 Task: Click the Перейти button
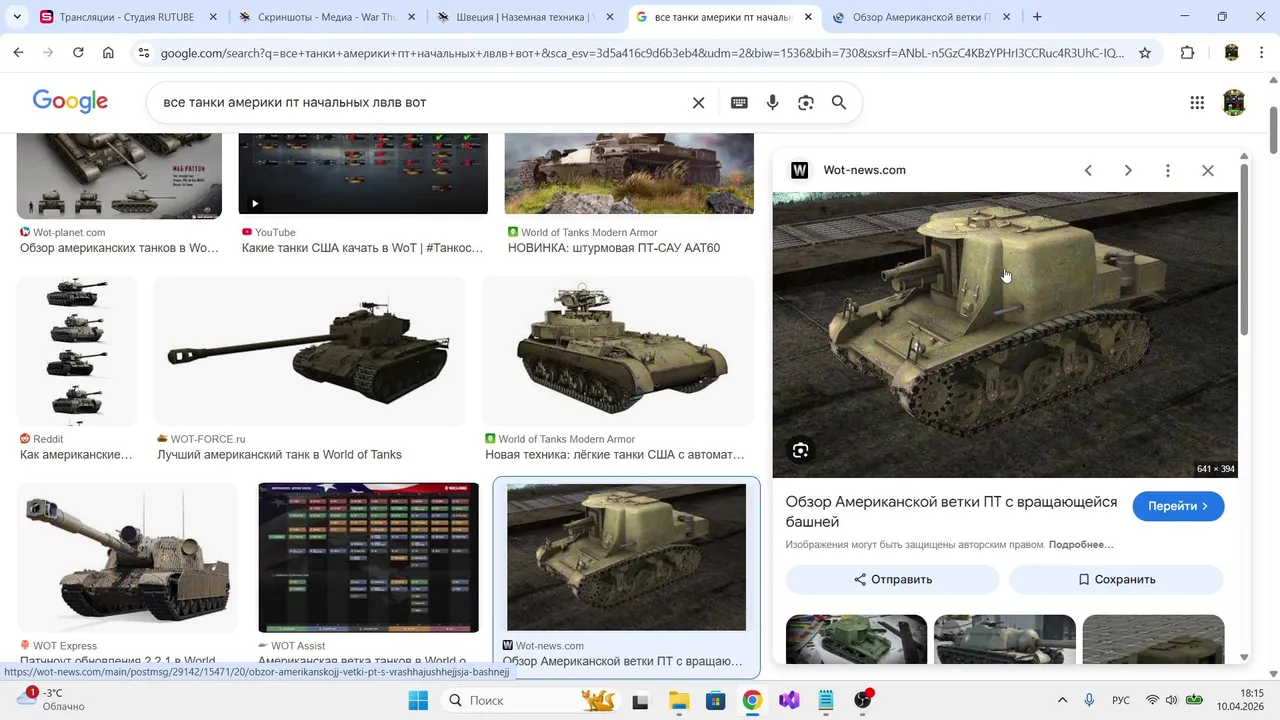(x=1178, y=506)
